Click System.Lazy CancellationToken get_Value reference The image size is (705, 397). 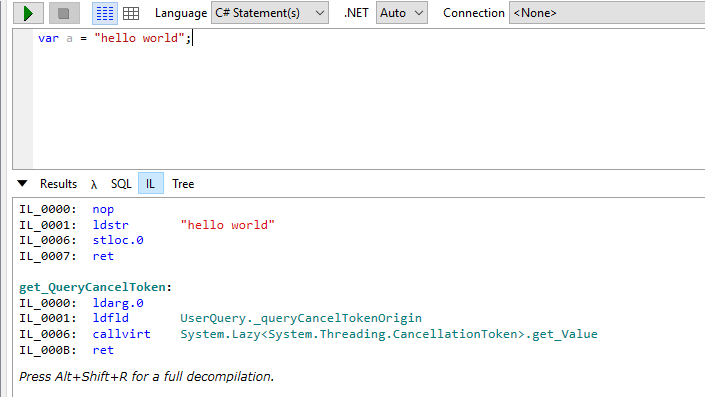point(389,334)
